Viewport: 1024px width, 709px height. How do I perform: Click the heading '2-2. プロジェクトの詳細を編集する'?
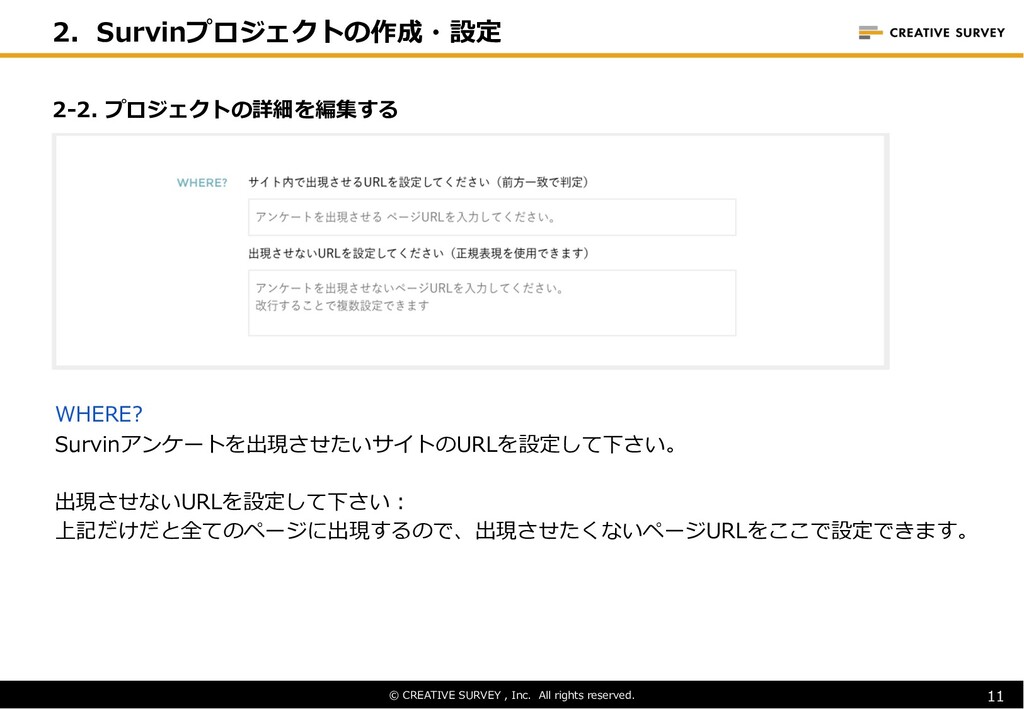(x=225, y=109)
